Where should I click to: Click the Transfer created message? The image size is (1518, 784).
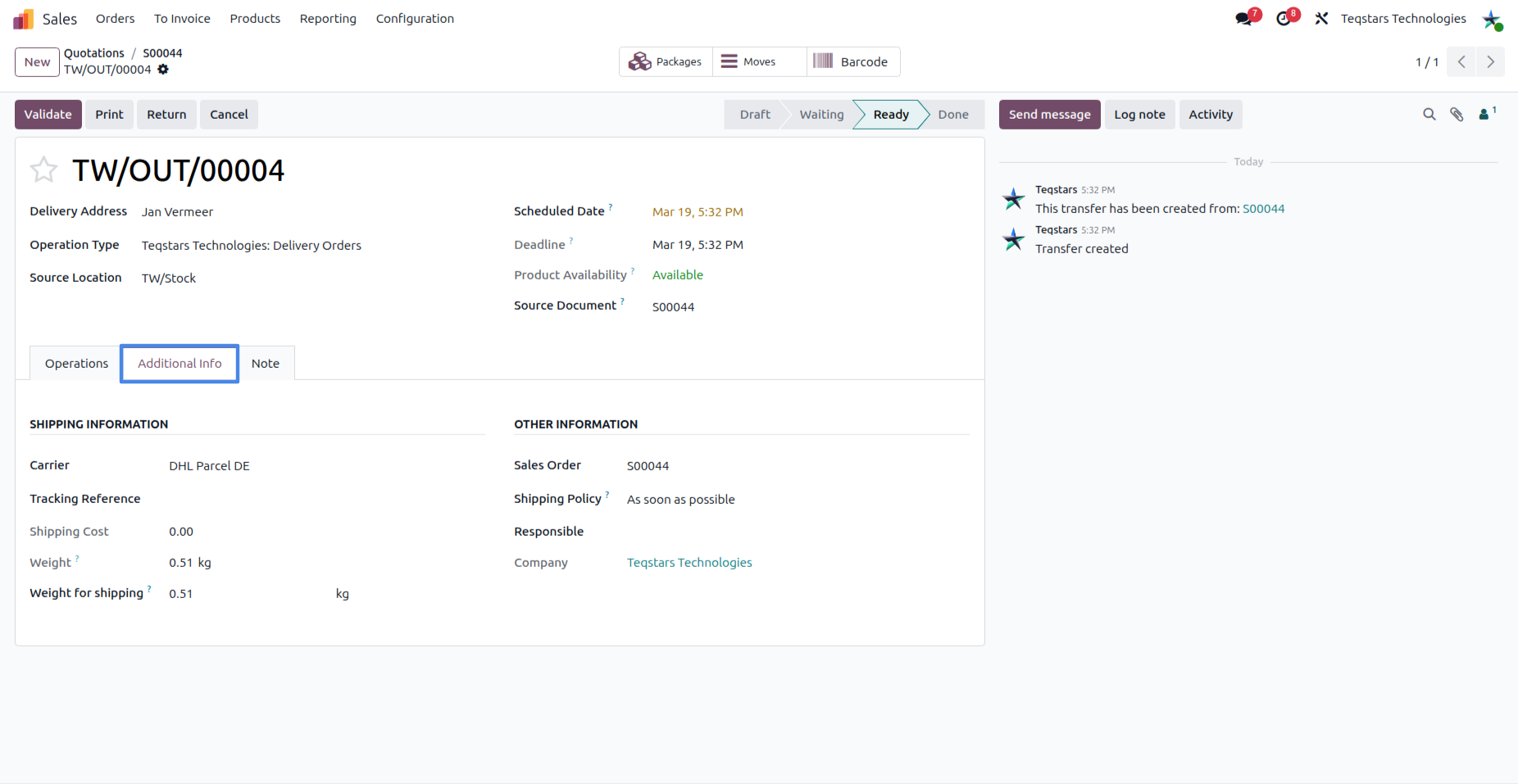1081,249
